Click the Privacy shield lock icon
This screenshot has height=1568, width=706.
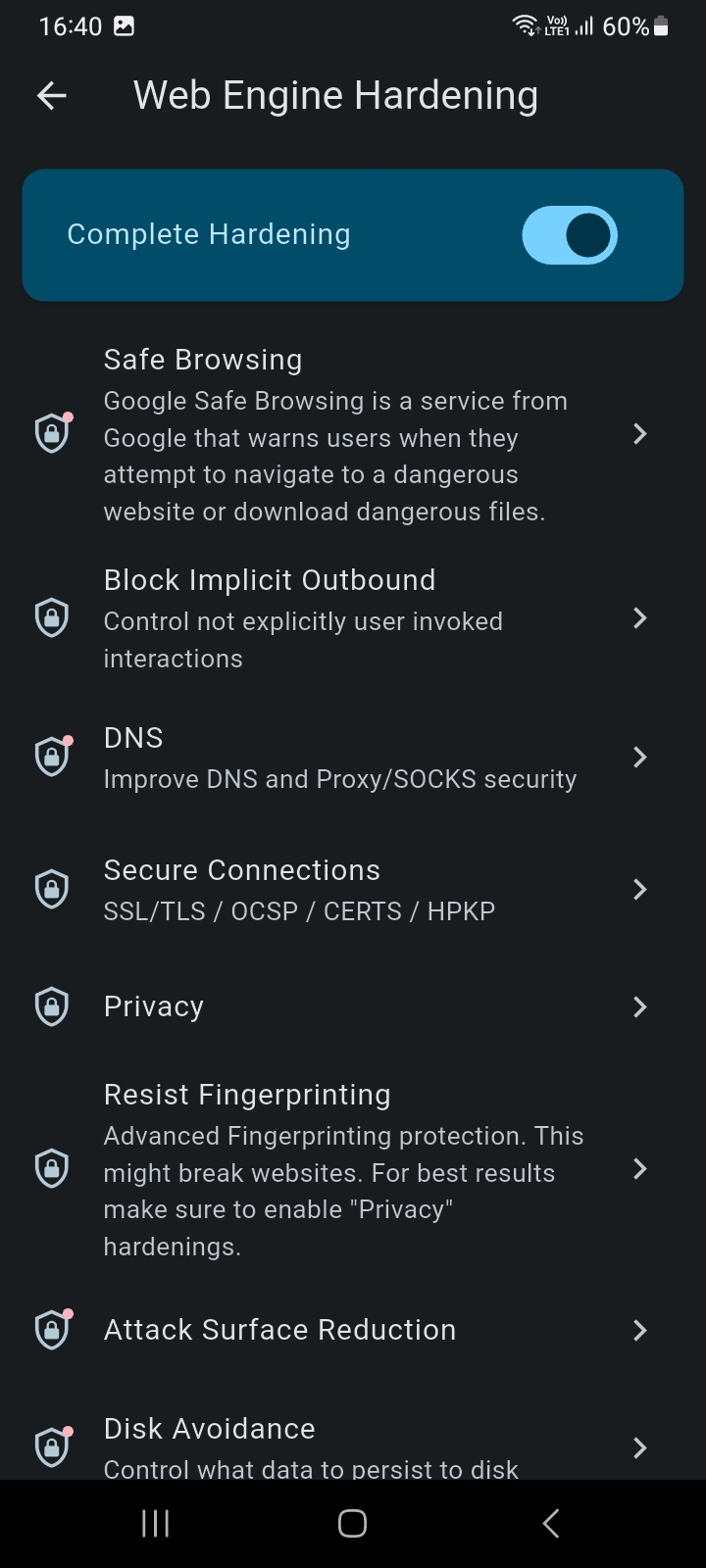(52, 1006)
